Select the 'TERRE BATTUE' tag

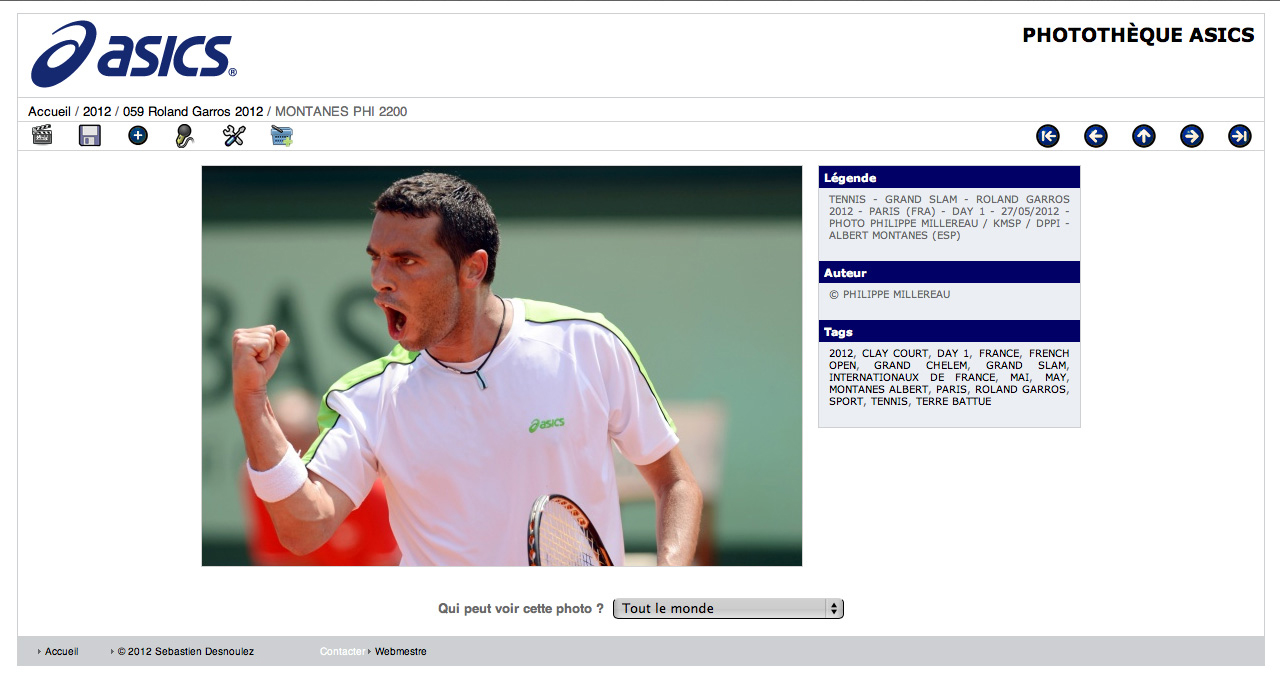pyautogui.click(x=954, y=401)
